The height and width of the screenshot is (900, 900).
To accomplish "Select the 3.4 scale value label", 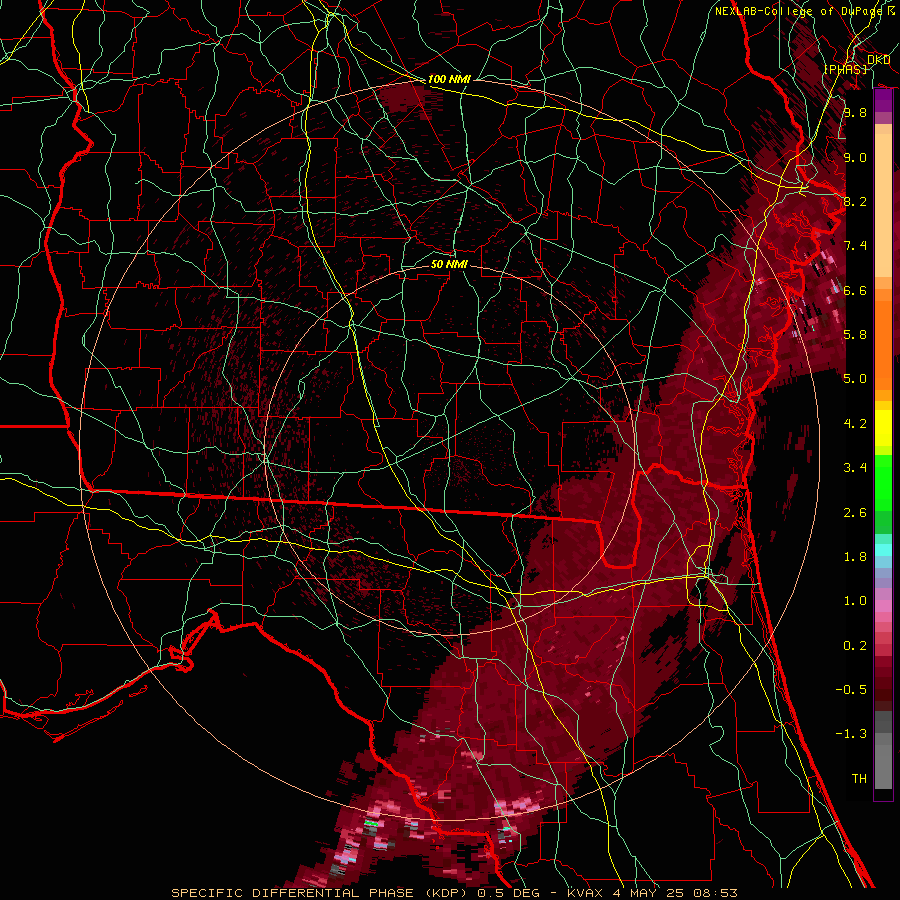I will tap(855, 468).
